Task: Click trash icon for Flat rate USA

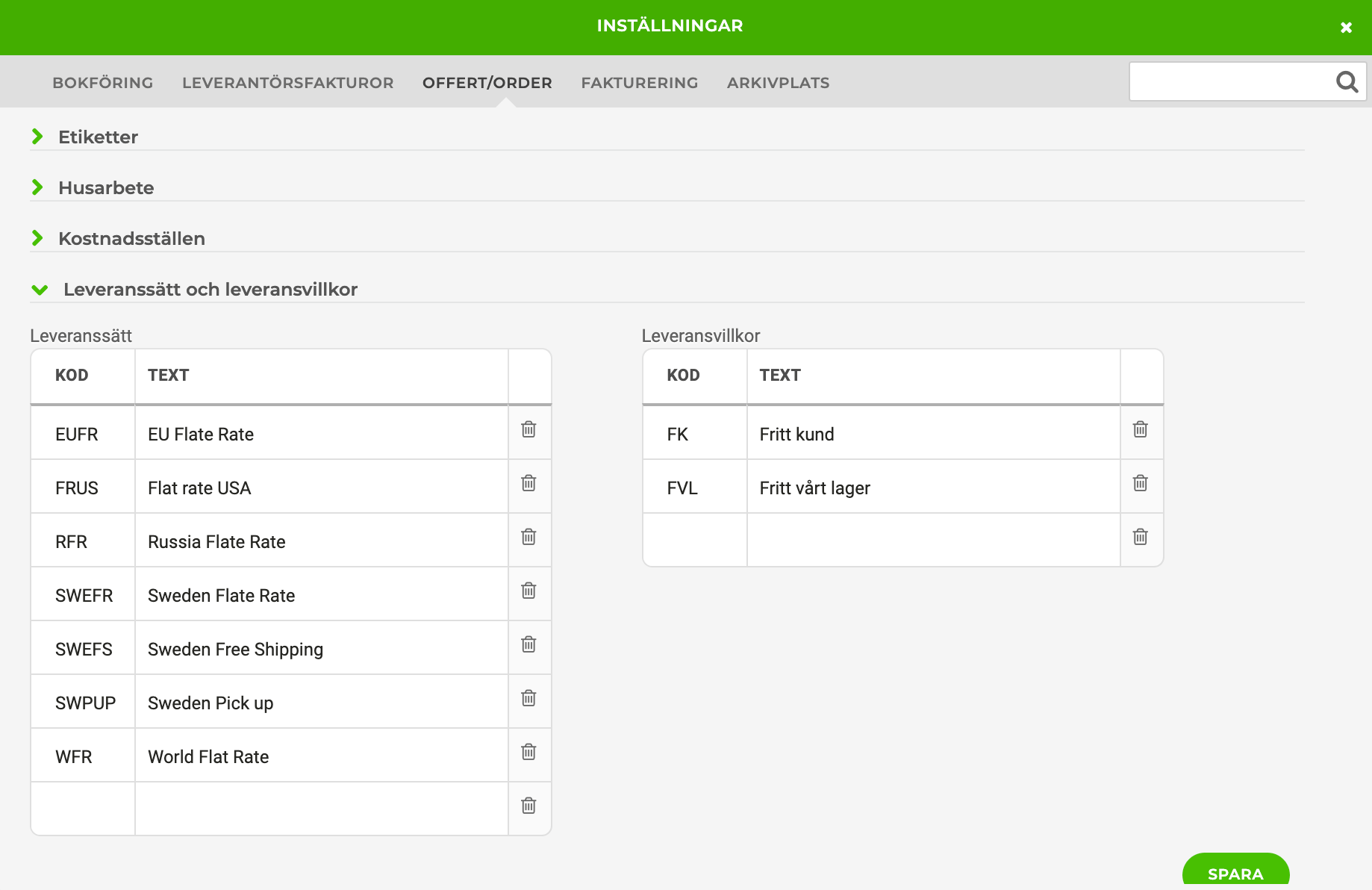Action: pos(528,483)
